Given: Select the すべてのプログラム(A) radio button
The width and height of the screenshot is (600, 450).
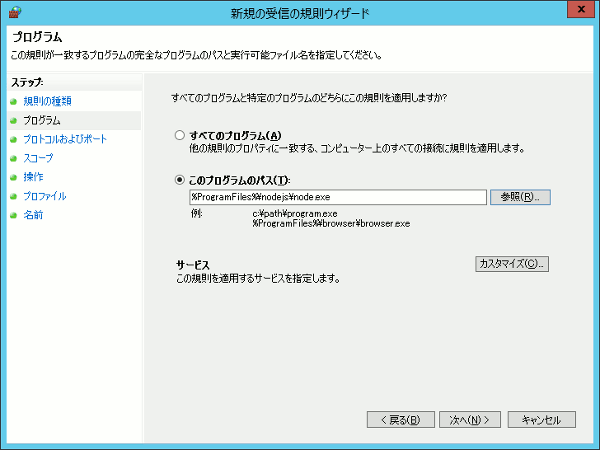Looking at the screenshot, I should coord(179,135).
